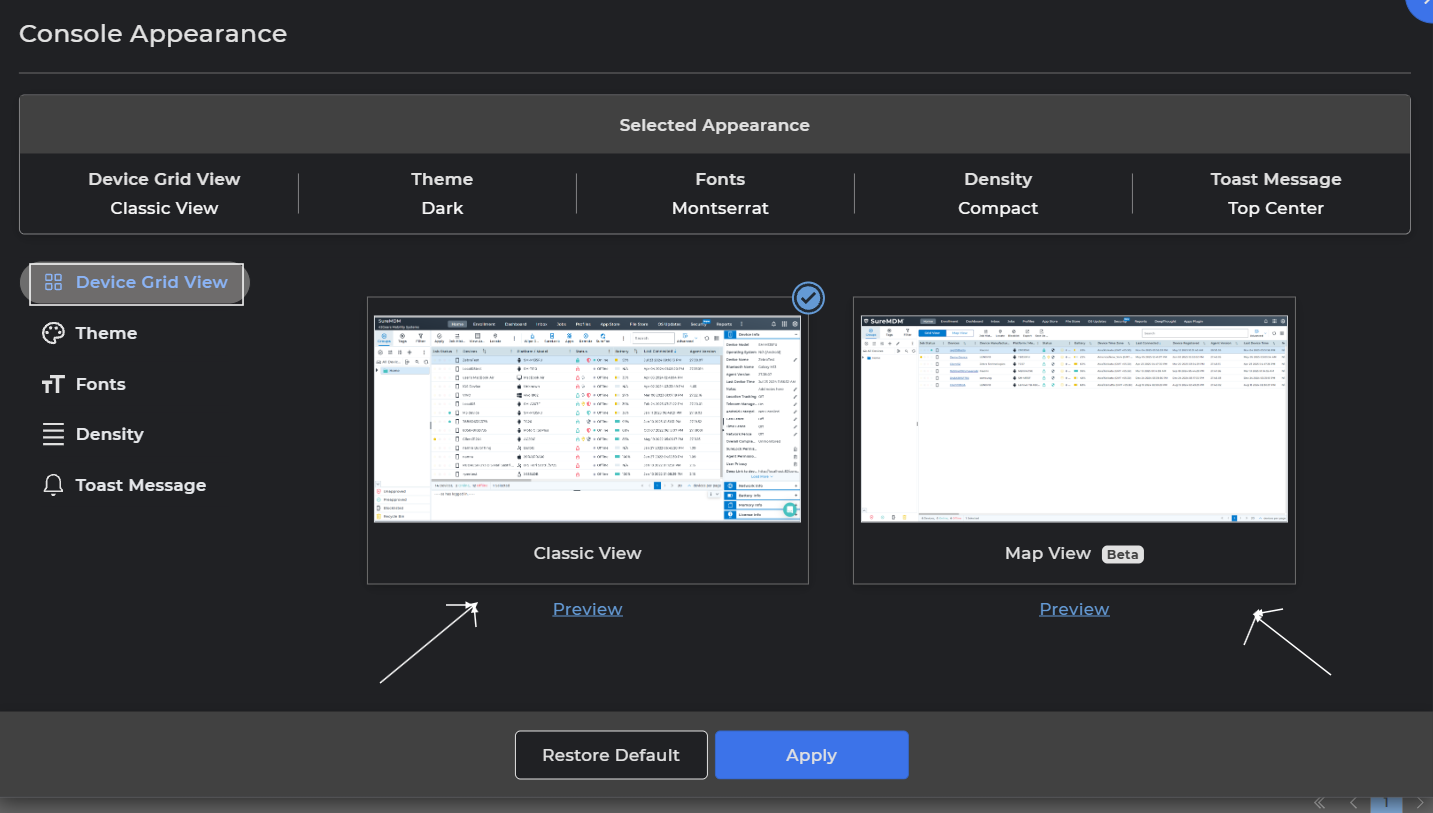Click the text-size icon for Fonts

pyautogui.click(x=53, y=384)
